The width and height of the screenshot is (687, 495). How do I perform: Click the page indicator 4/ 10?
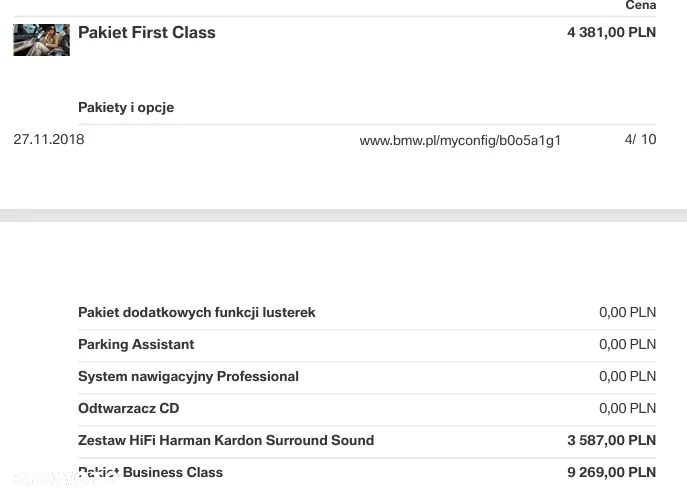coord(640,139)
